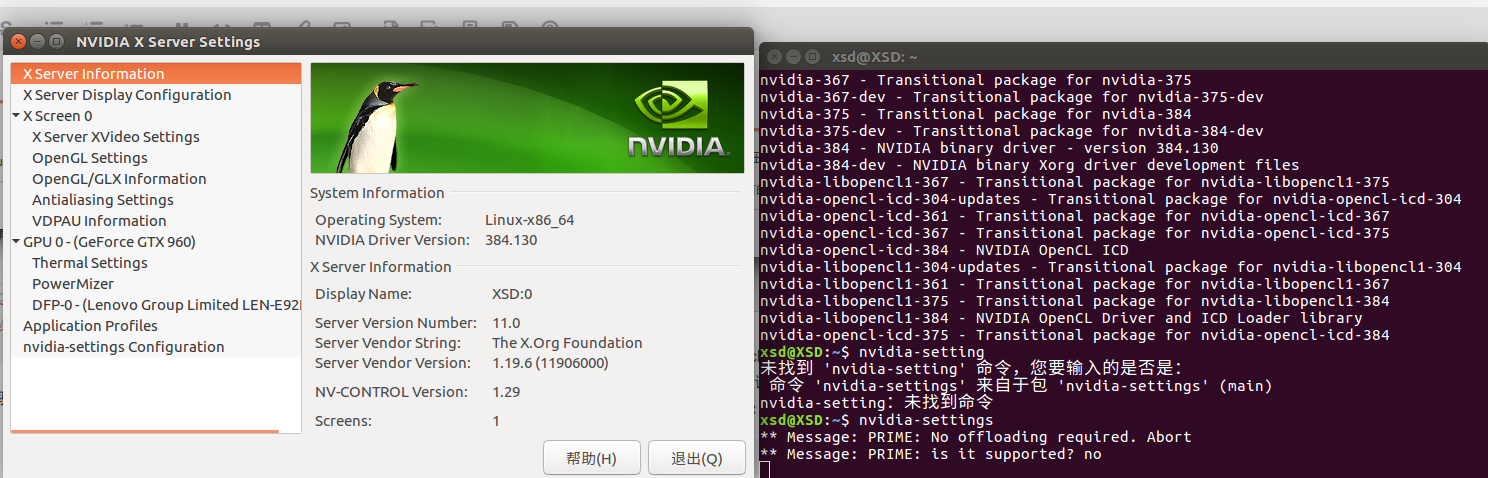Open Thermal Settings page

point(90,263)
